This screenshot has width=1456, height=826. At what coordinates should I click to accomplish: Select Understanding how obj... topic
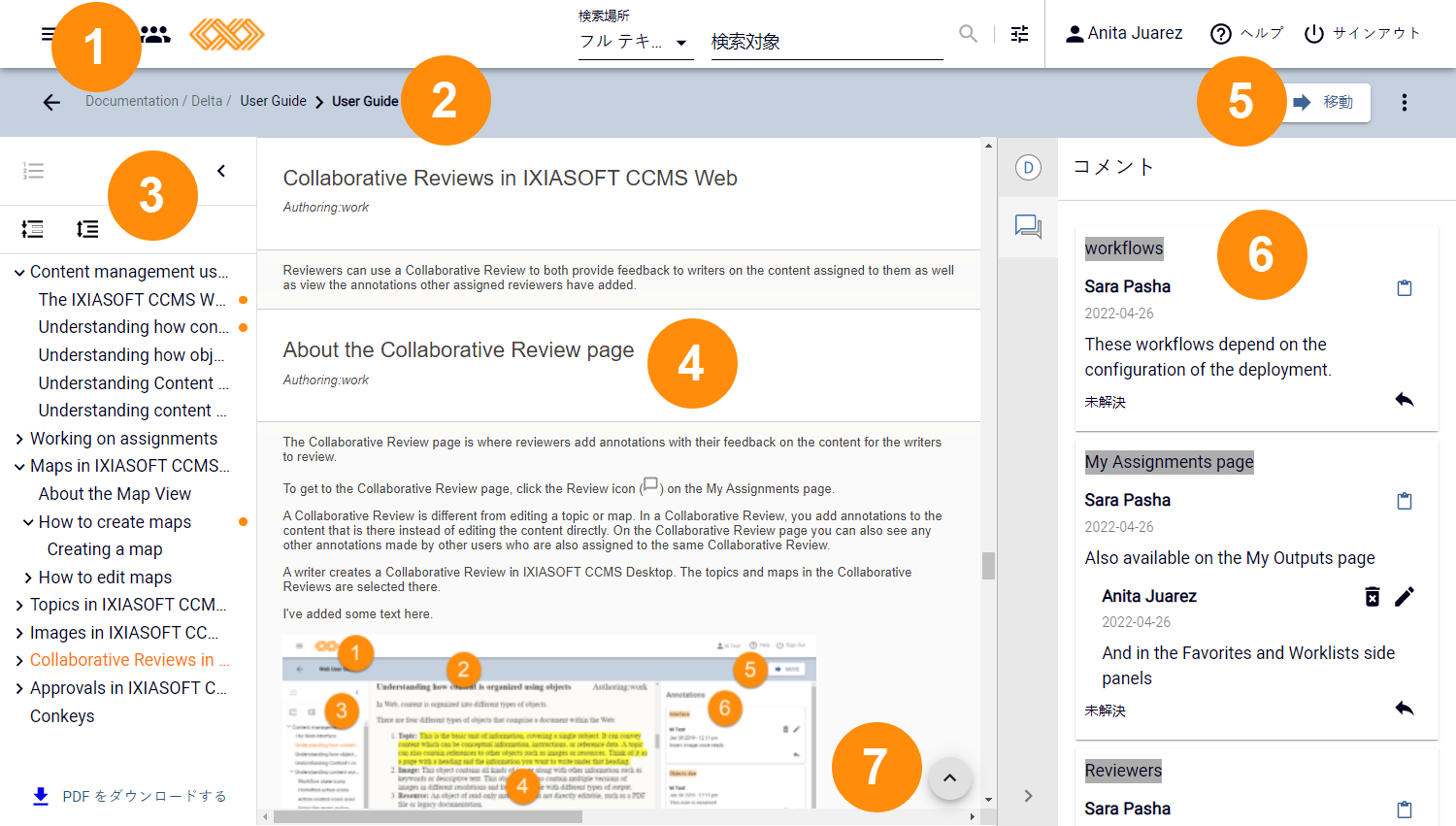tap(131, 355)
